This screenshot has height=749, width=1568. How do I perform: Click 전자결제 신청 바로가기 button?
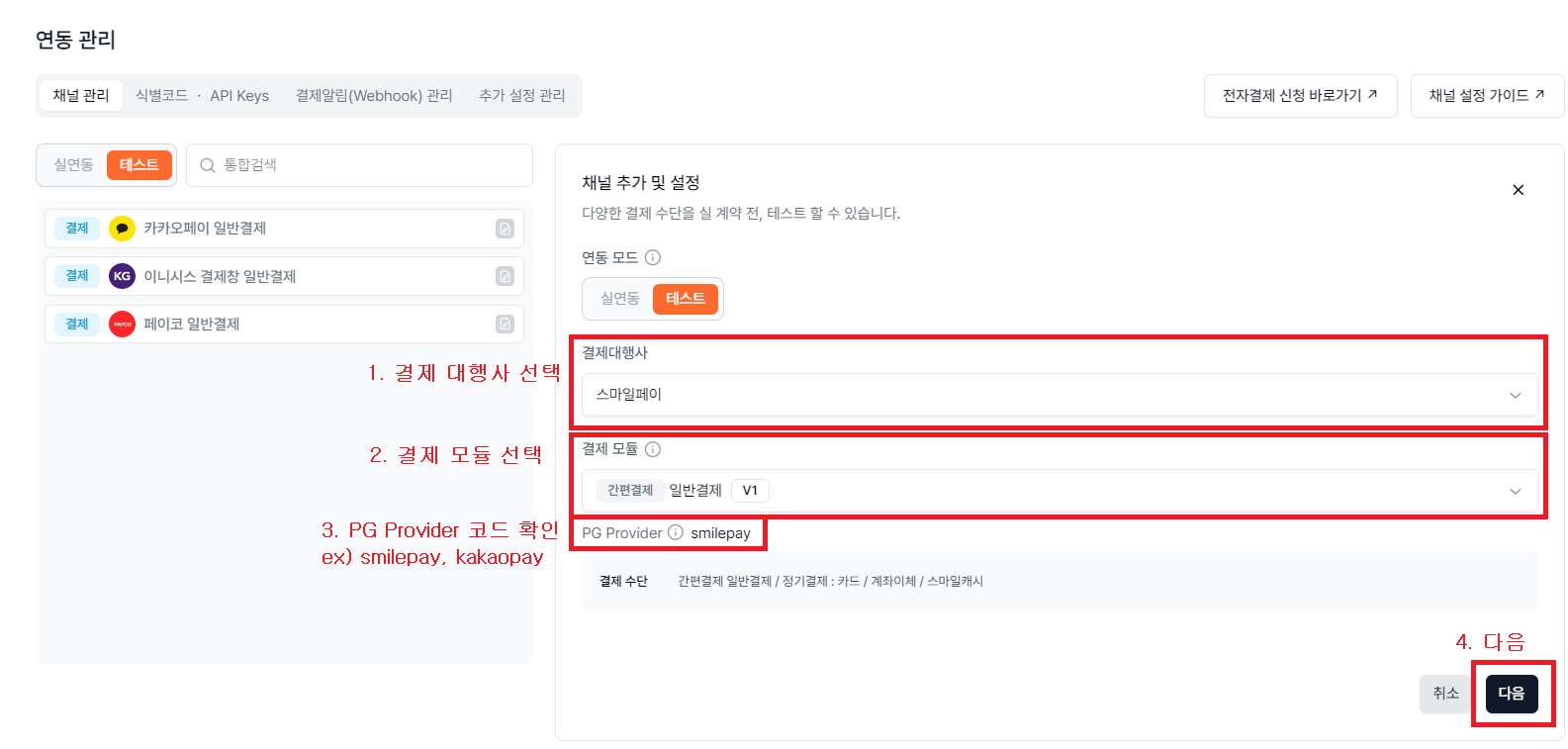[x=1301, y=96]
